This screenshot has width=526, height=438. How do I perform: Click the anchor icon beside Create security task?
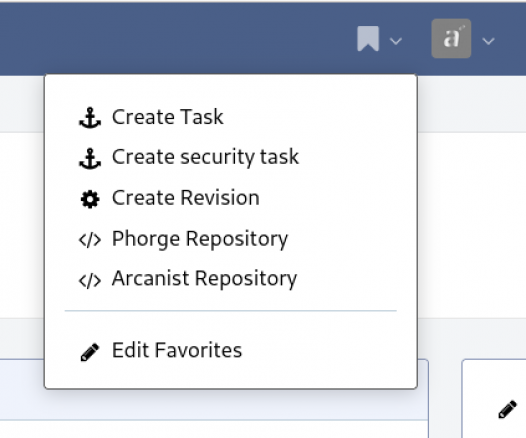coord(90,158)
